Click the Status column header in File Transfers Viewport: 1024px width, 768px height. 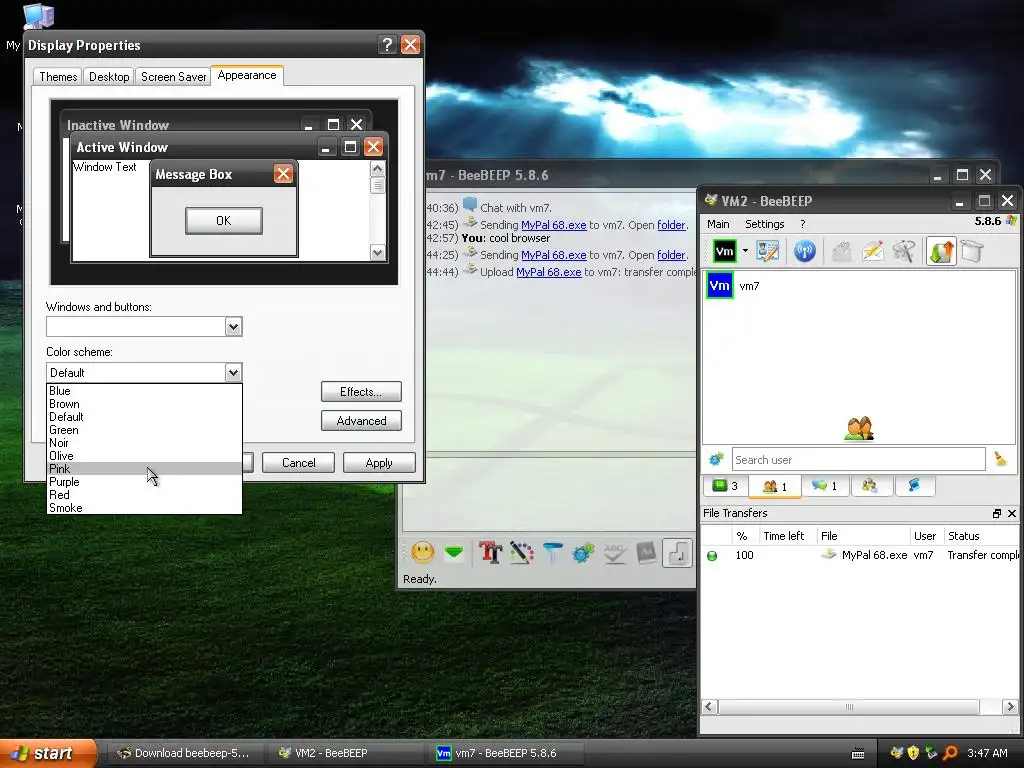981,536
